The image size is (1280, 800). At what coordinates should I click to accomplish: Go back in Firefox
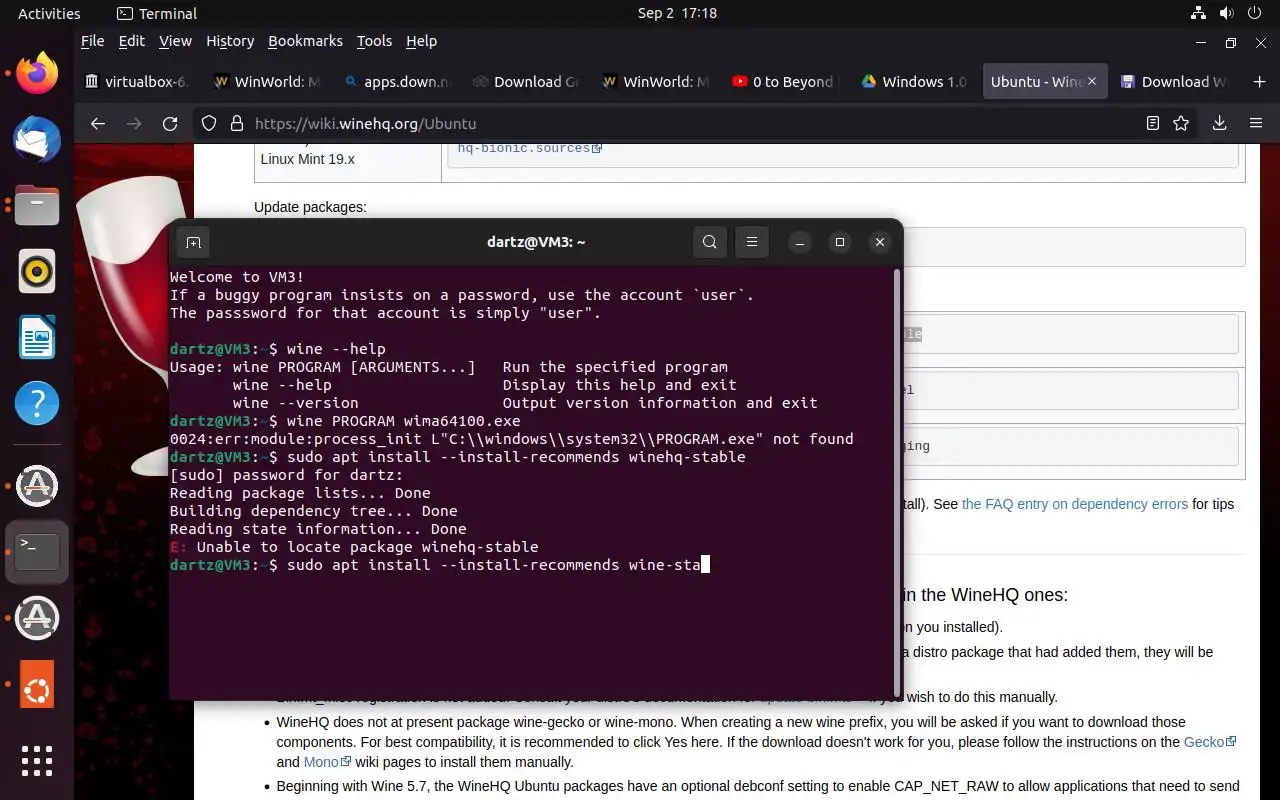point(97,123)
